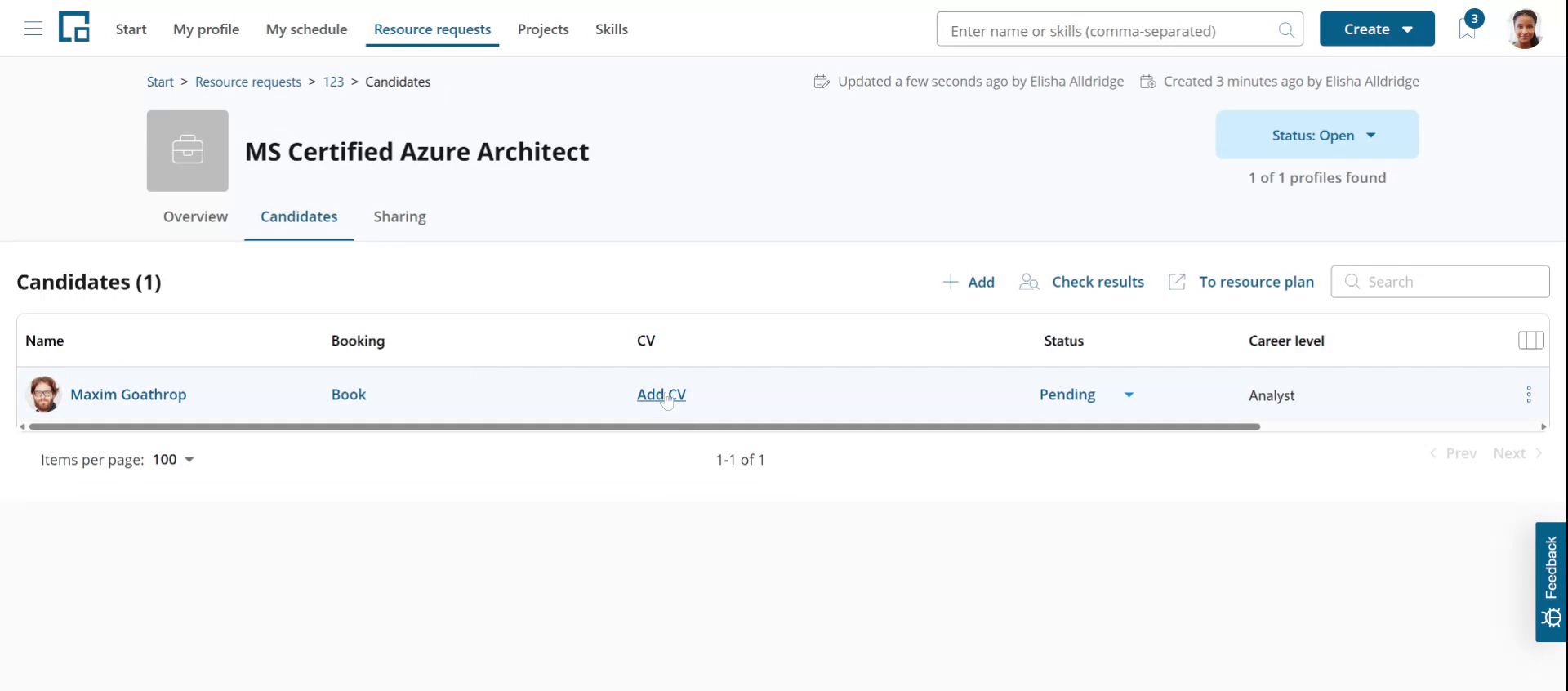Open bookmarks icon with badge 3
Viewport: 1568px width, 691px height.
[1468, 29]
